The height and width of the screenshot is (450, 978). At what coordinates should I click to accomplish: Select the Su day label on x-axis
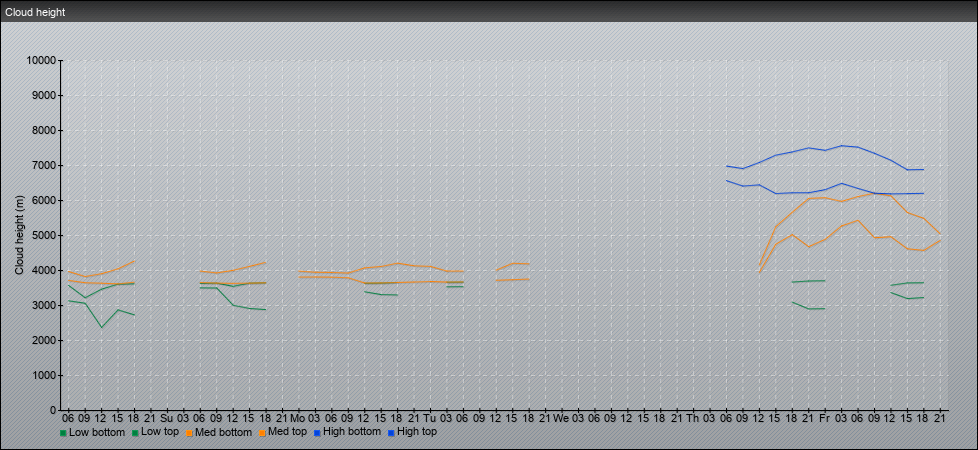click(x=166, y=418)
